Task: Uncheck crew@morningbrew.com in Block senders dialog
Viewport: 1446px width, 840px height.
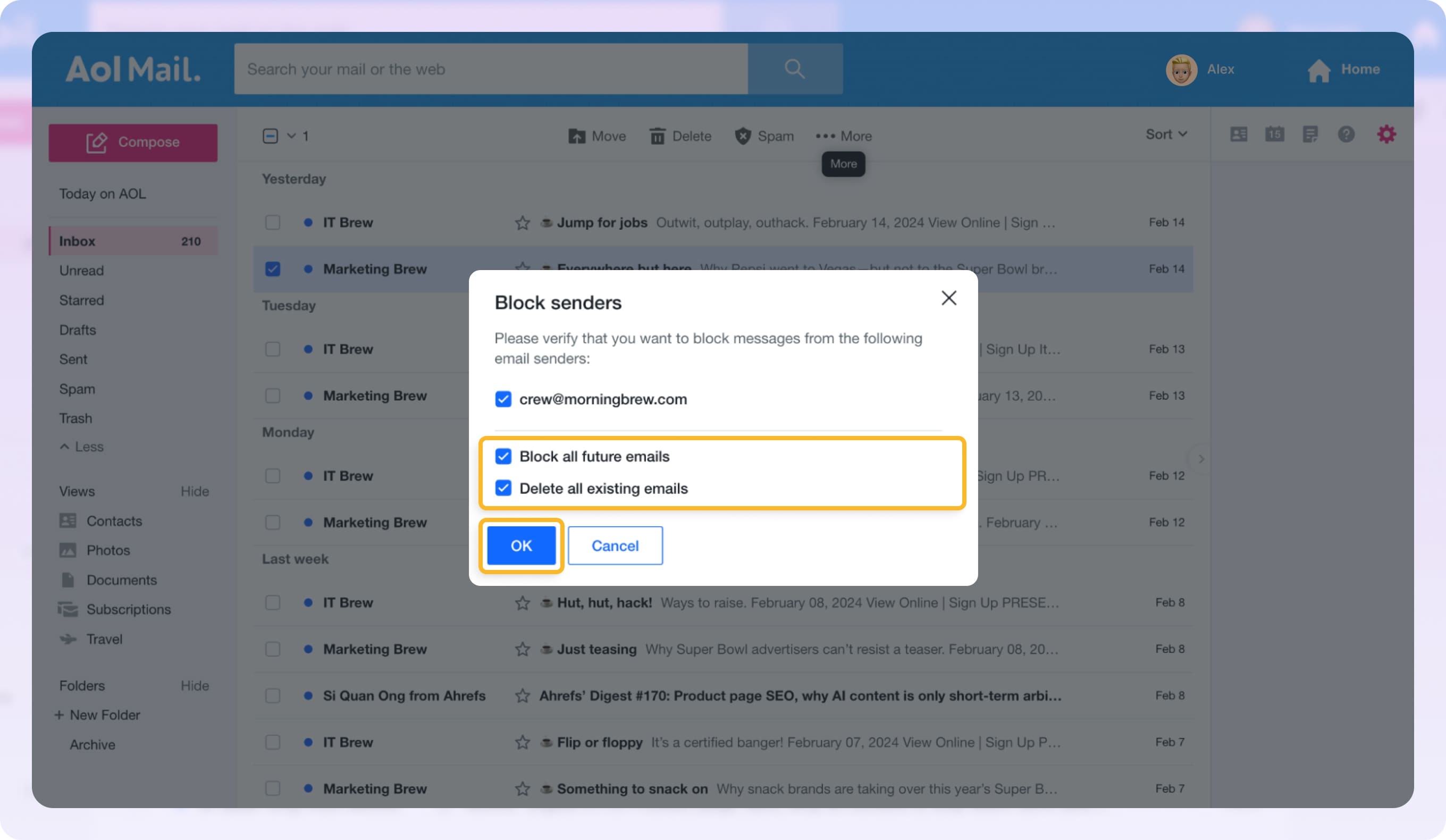Action: (503, 399)
